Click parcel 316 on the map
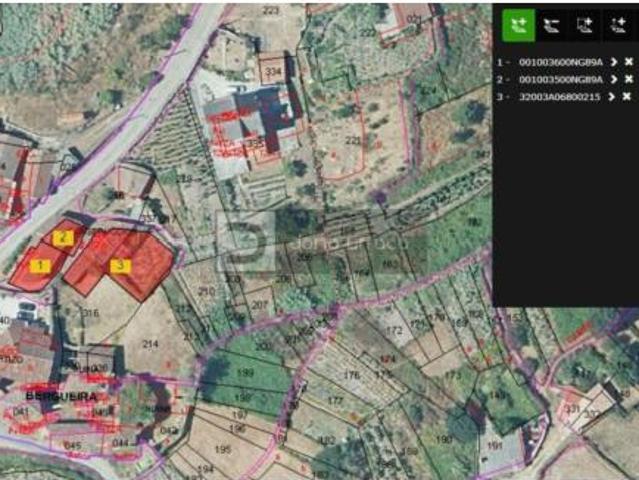 tap(90, 313)
